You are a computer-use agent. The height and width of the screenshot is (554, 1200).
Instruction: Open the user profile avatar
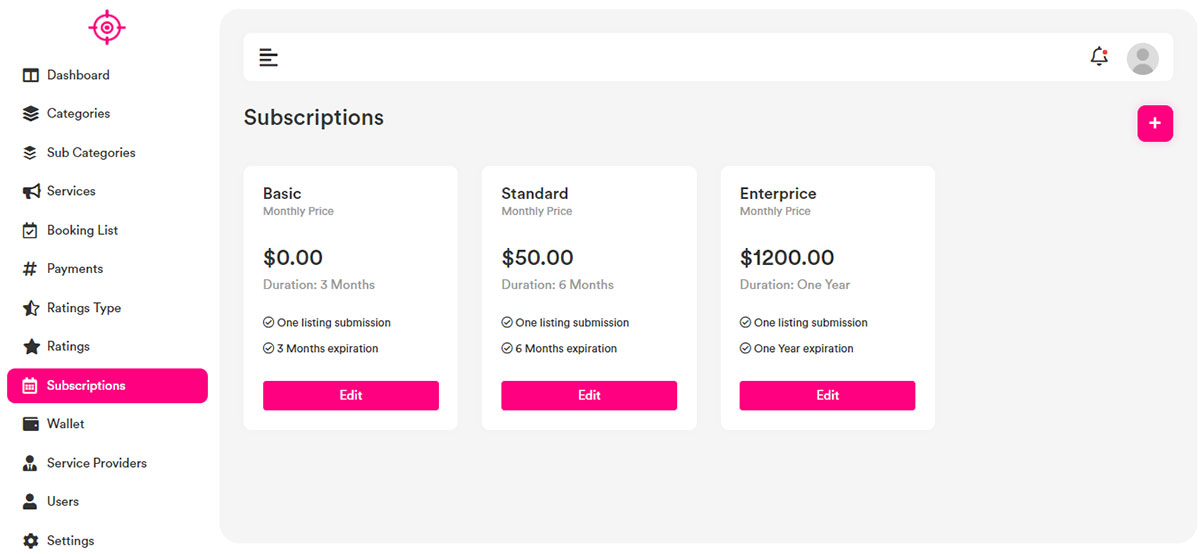1142,59
